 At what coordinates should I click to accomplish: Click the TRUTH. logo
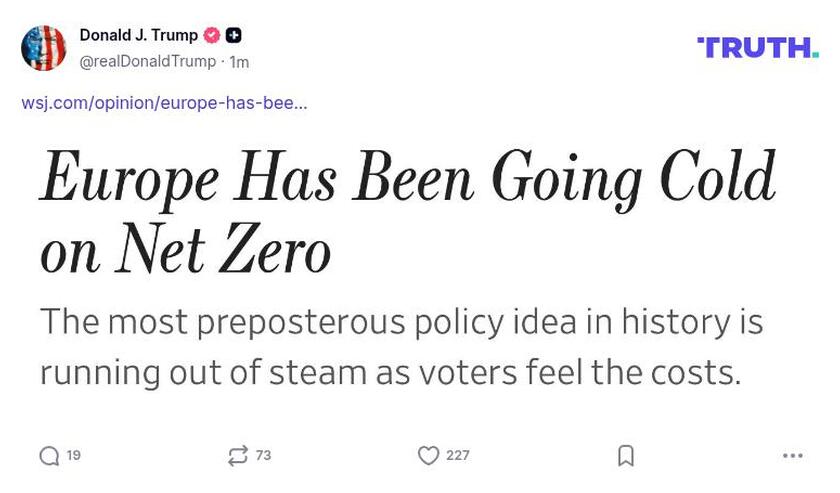point(757,47)
